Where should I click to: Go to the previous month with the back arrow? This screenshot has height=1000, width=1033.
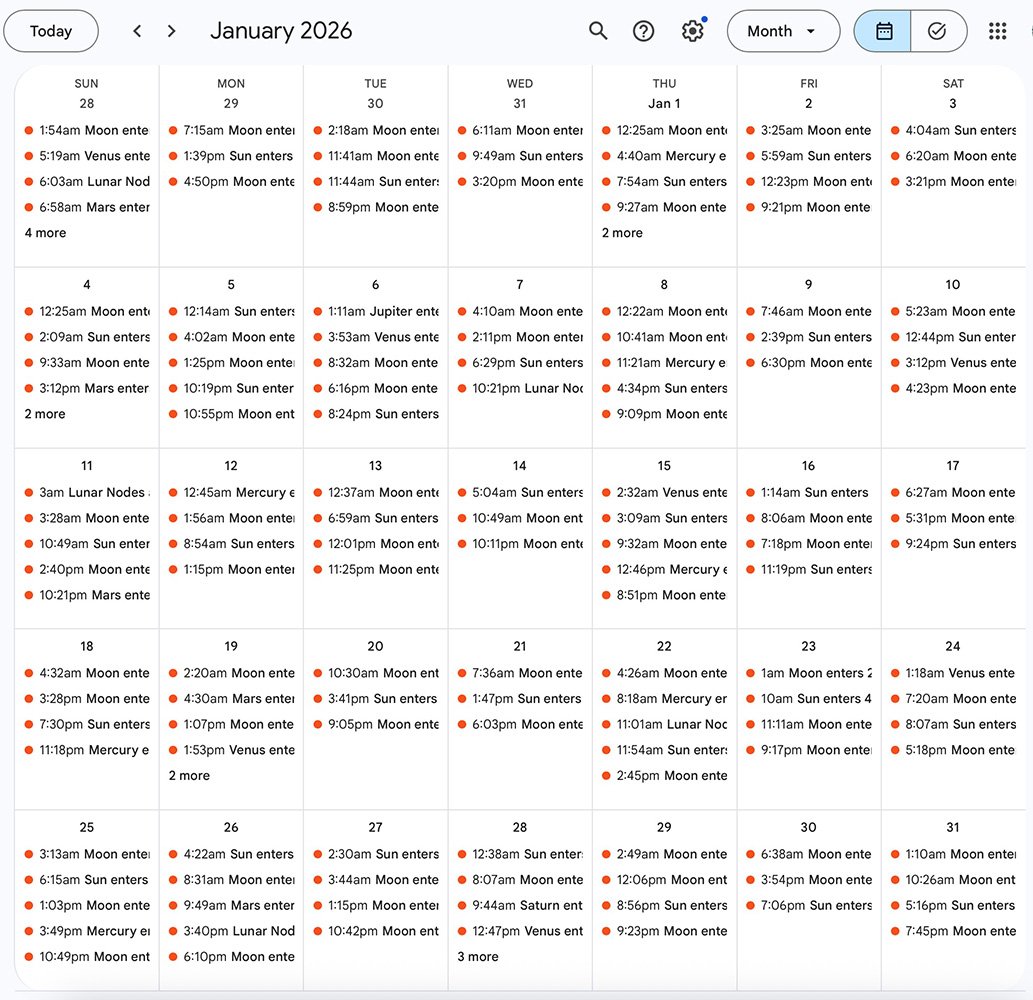(137, 31)
